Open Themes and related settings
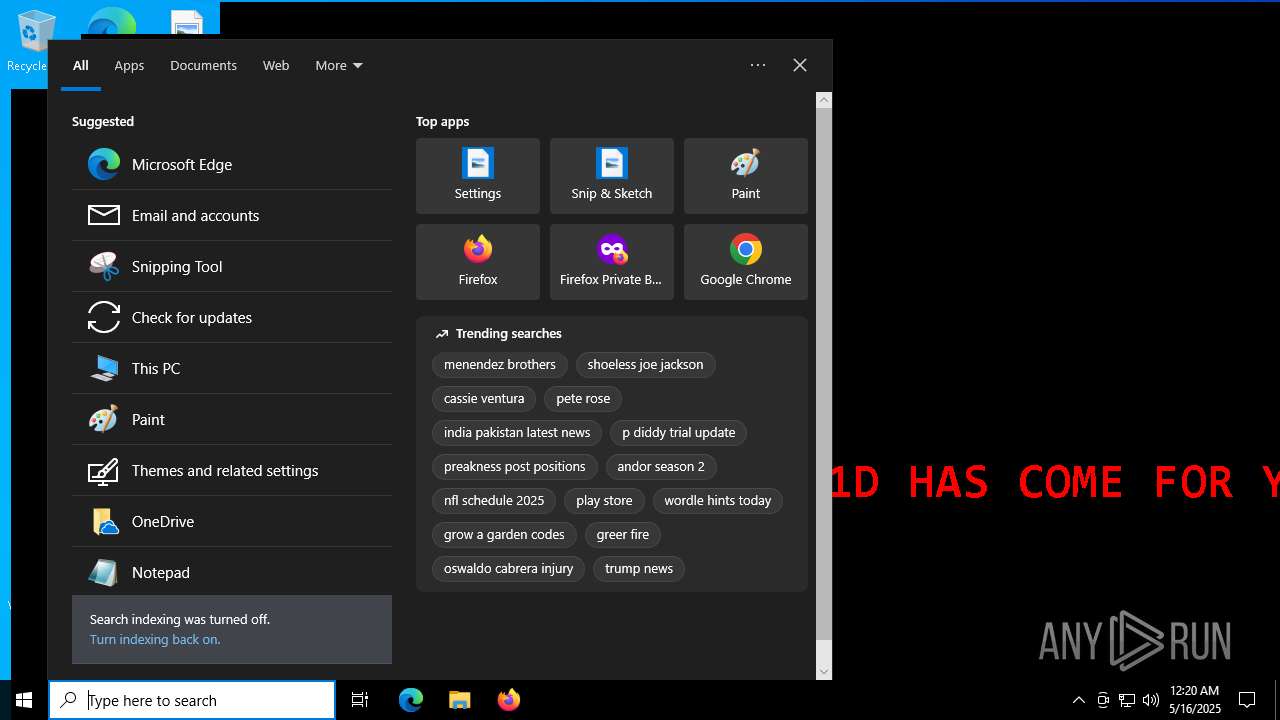 [x=232, y=470]
